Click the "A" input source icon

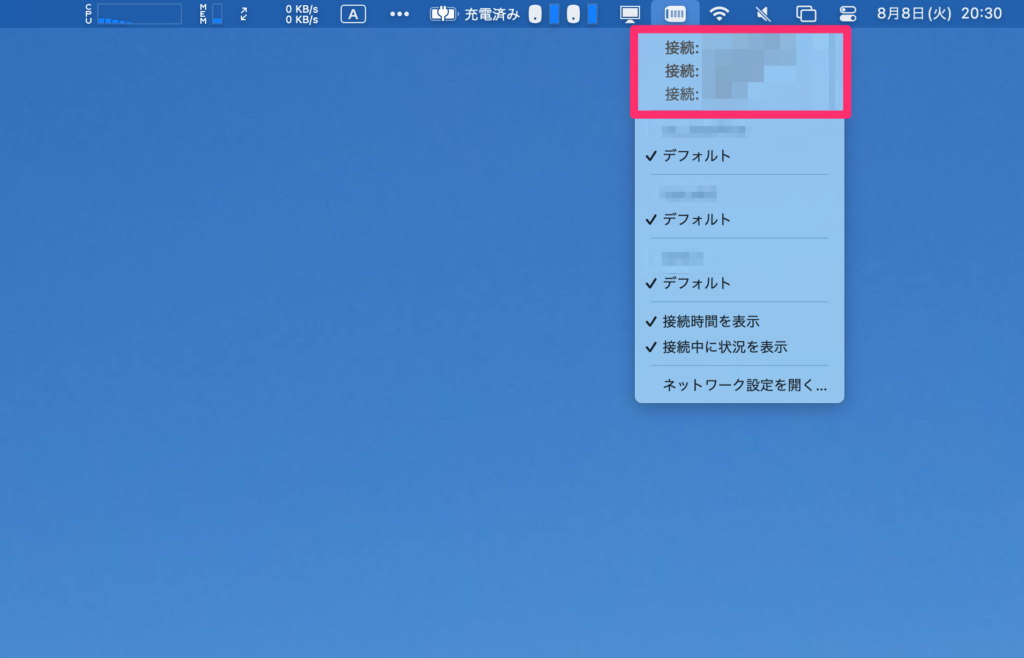[x=352, y=14]
